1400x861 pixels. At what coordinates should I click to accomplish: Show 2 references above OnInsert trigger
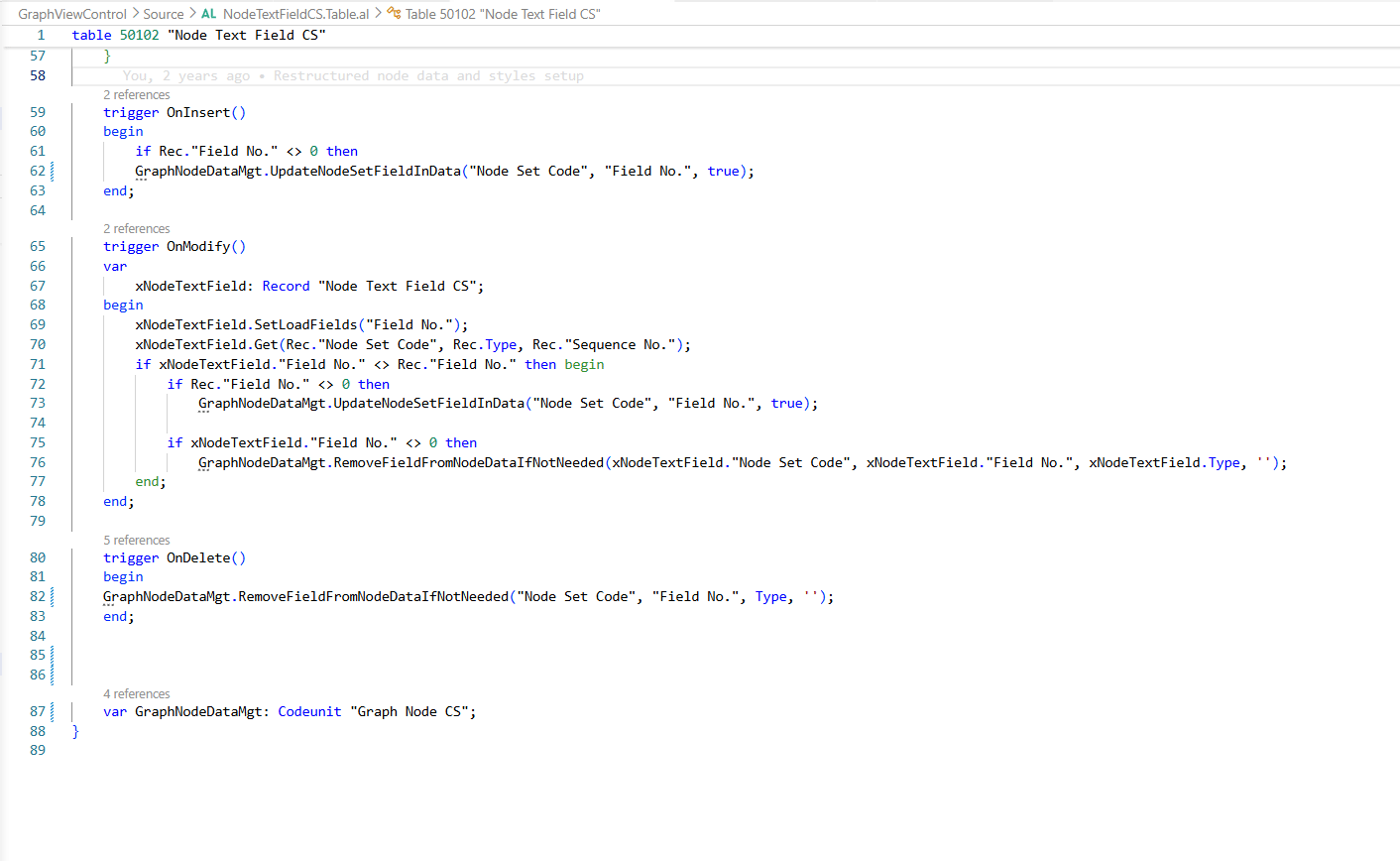137,95
